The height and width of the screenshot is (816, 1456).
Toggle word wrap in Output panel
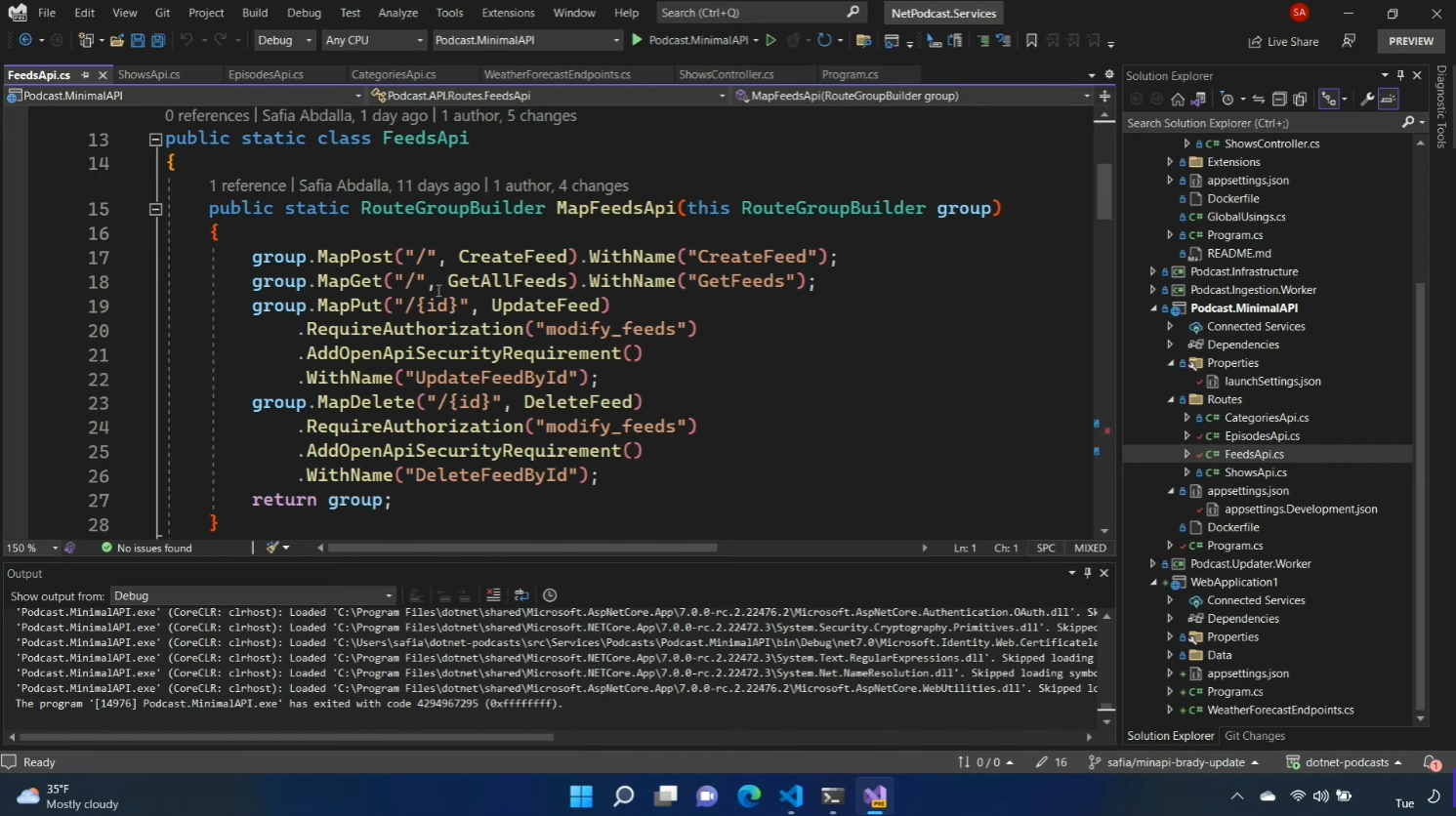pos(521,595)
